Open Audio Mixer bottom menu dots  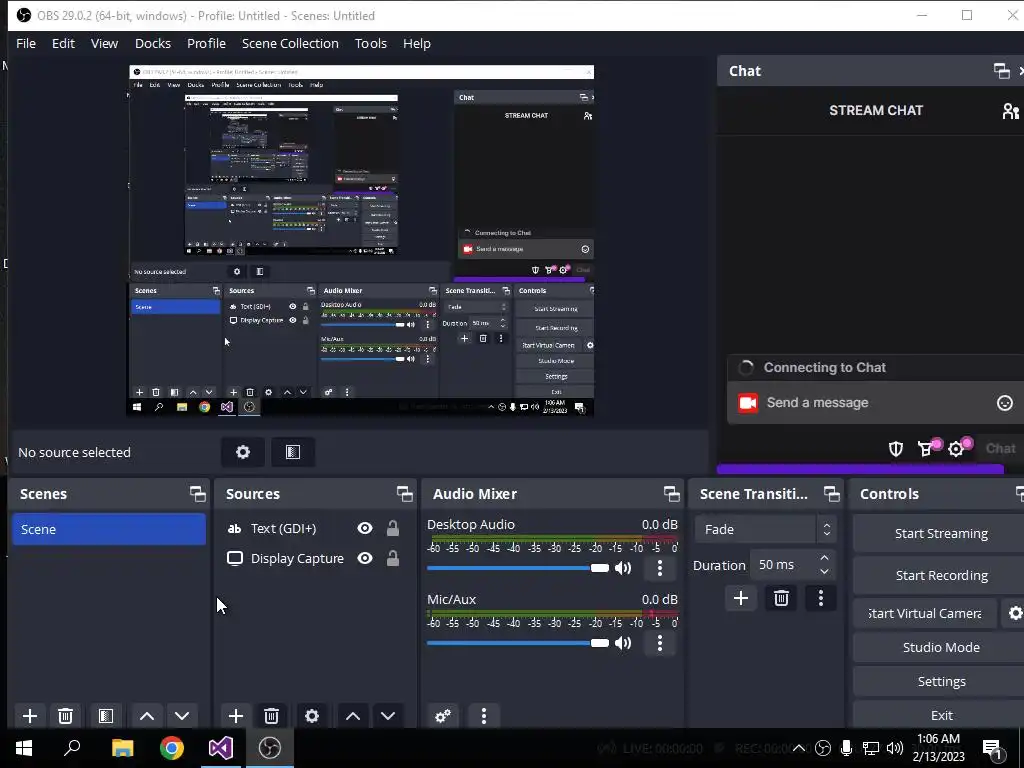coord(484,716)
